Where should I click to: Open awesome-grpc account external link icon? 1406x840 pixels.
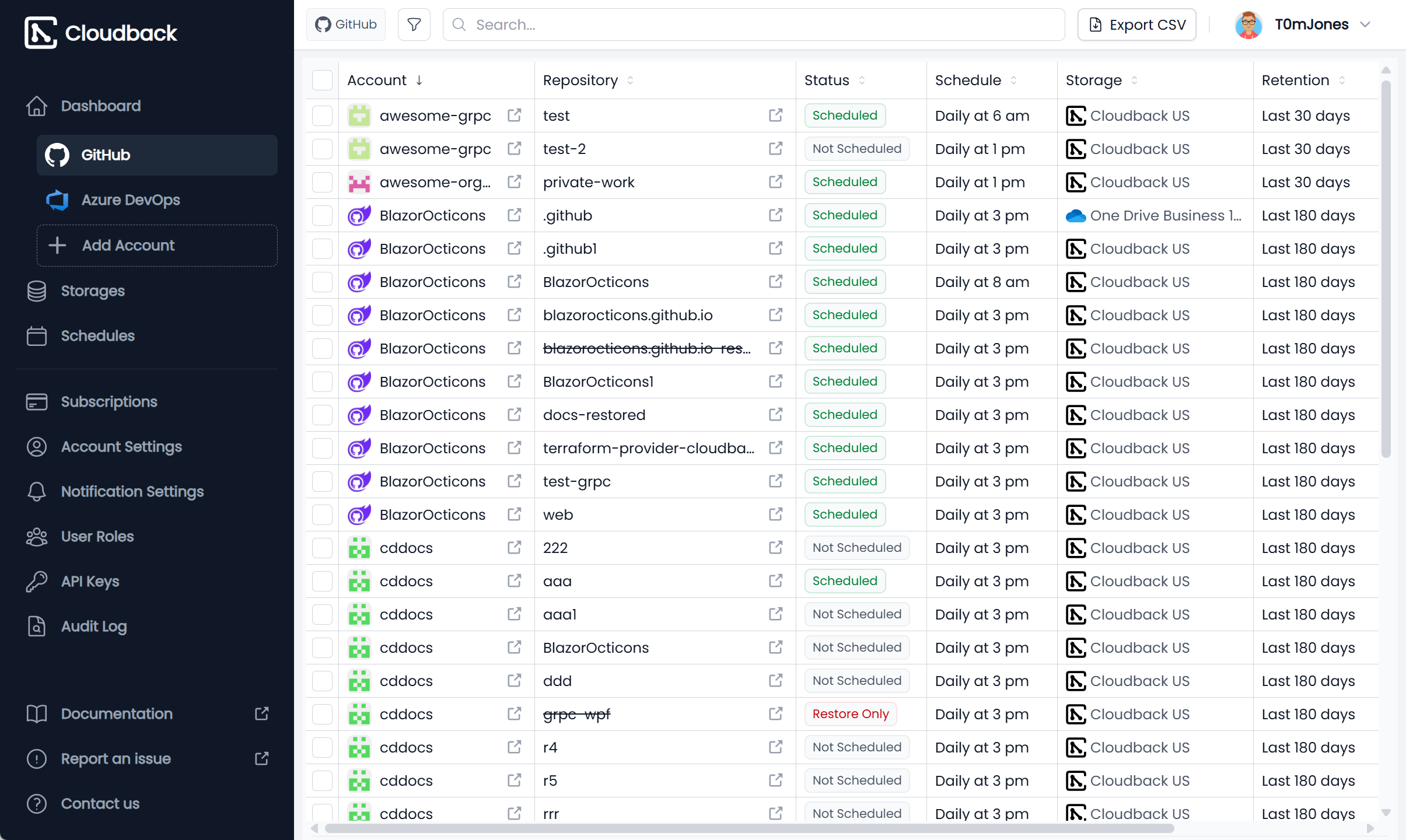pyautogui.click(x=514, y=116)
